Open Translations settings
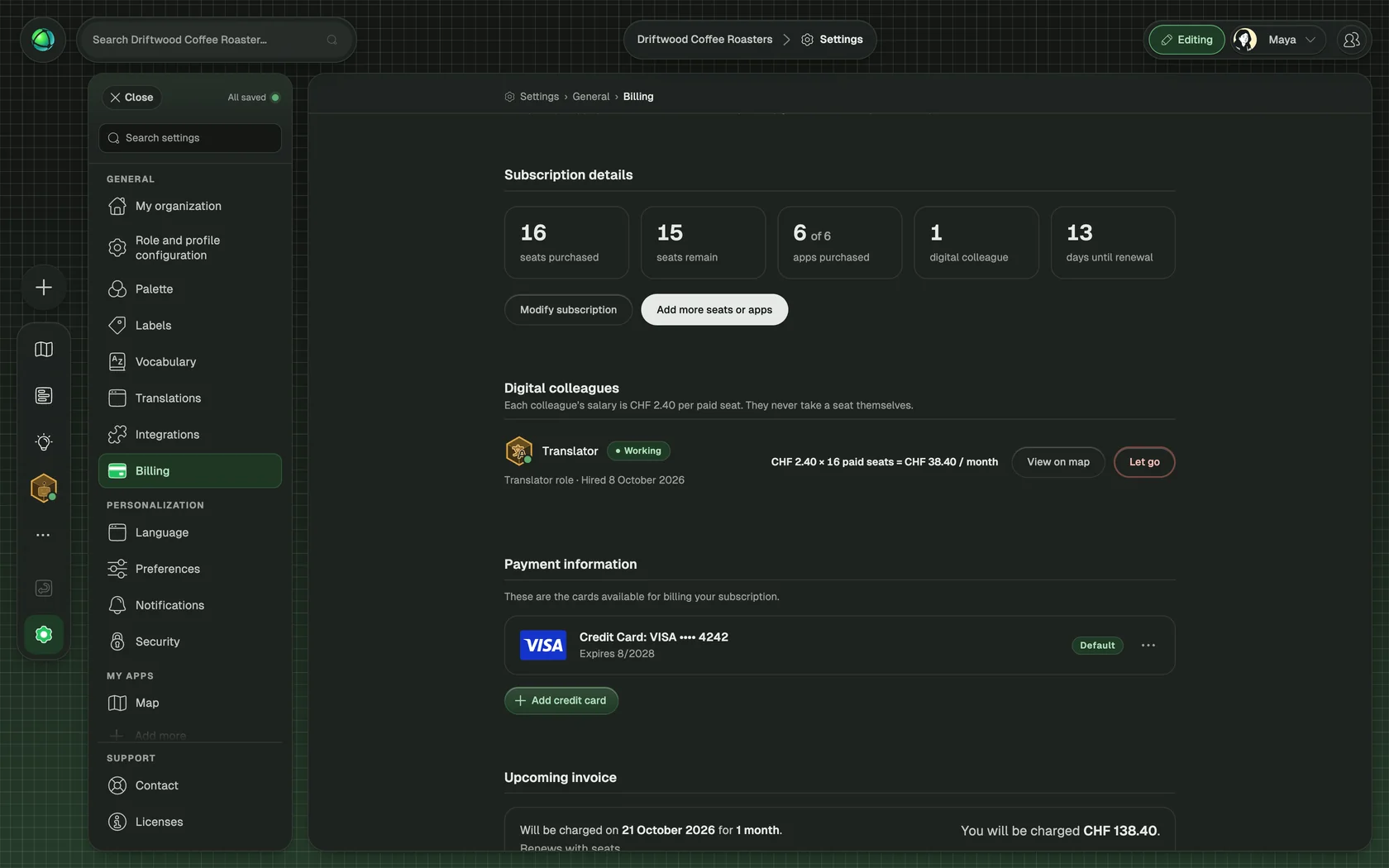The image size is (1389, 868). click(x=190, y=398)
